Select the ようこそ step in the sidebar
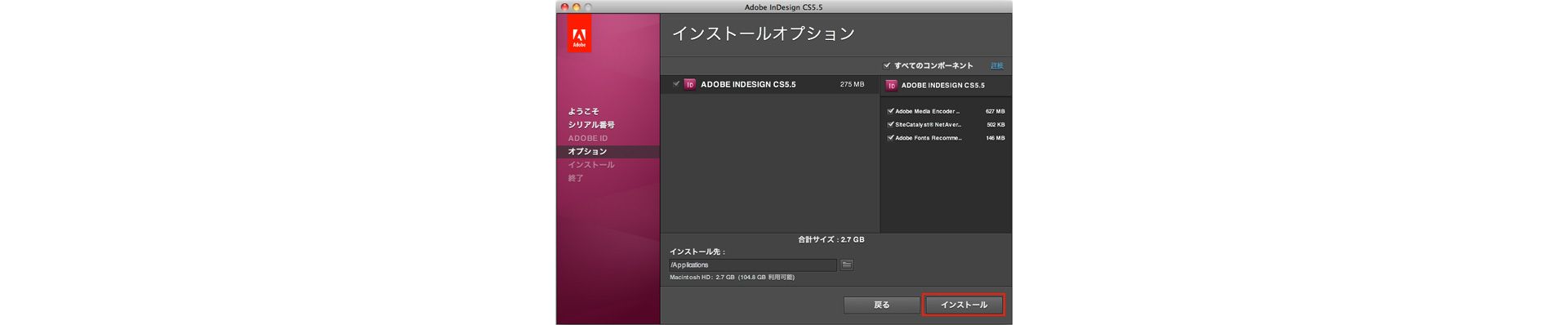The image size is (1568, 325). point(583,111)
